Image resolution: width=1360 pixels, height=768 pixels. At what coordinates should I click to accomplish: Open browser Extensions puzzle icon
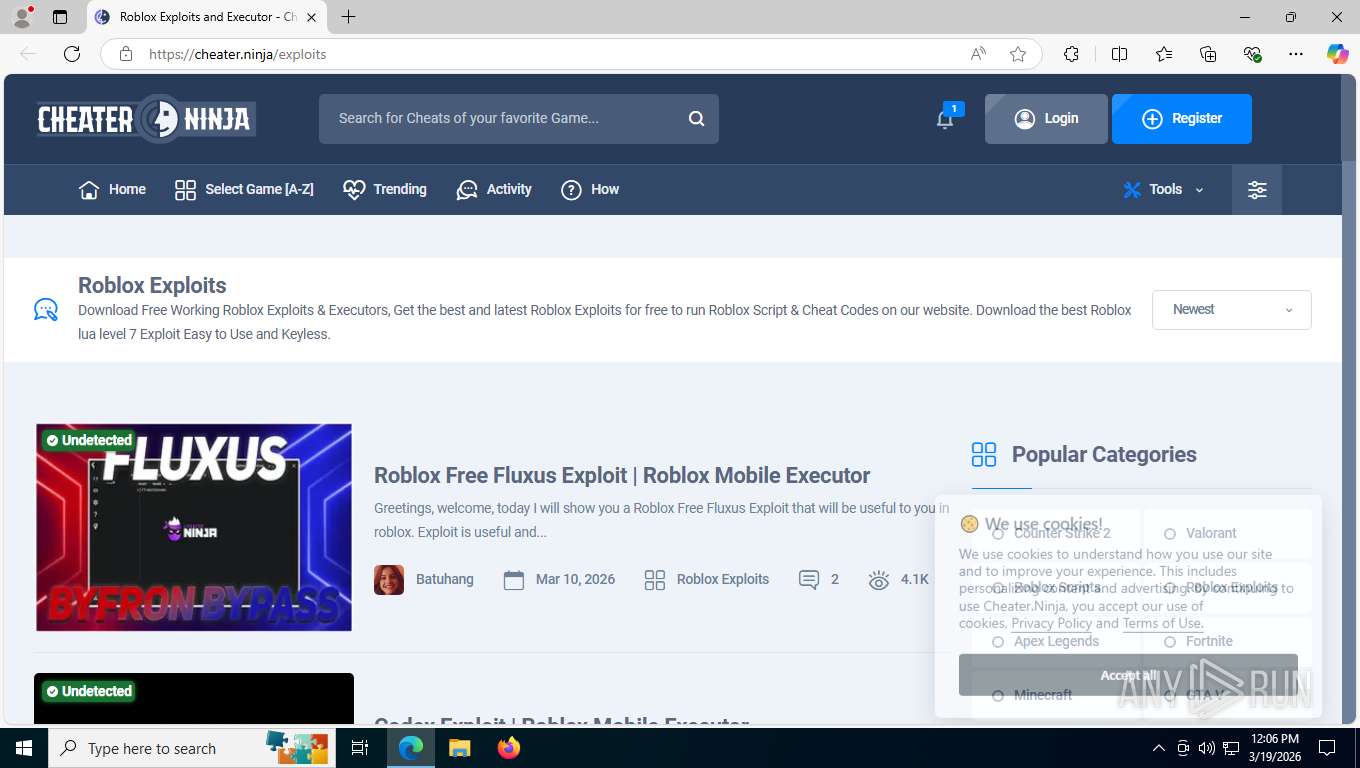tap(1072, 54)
